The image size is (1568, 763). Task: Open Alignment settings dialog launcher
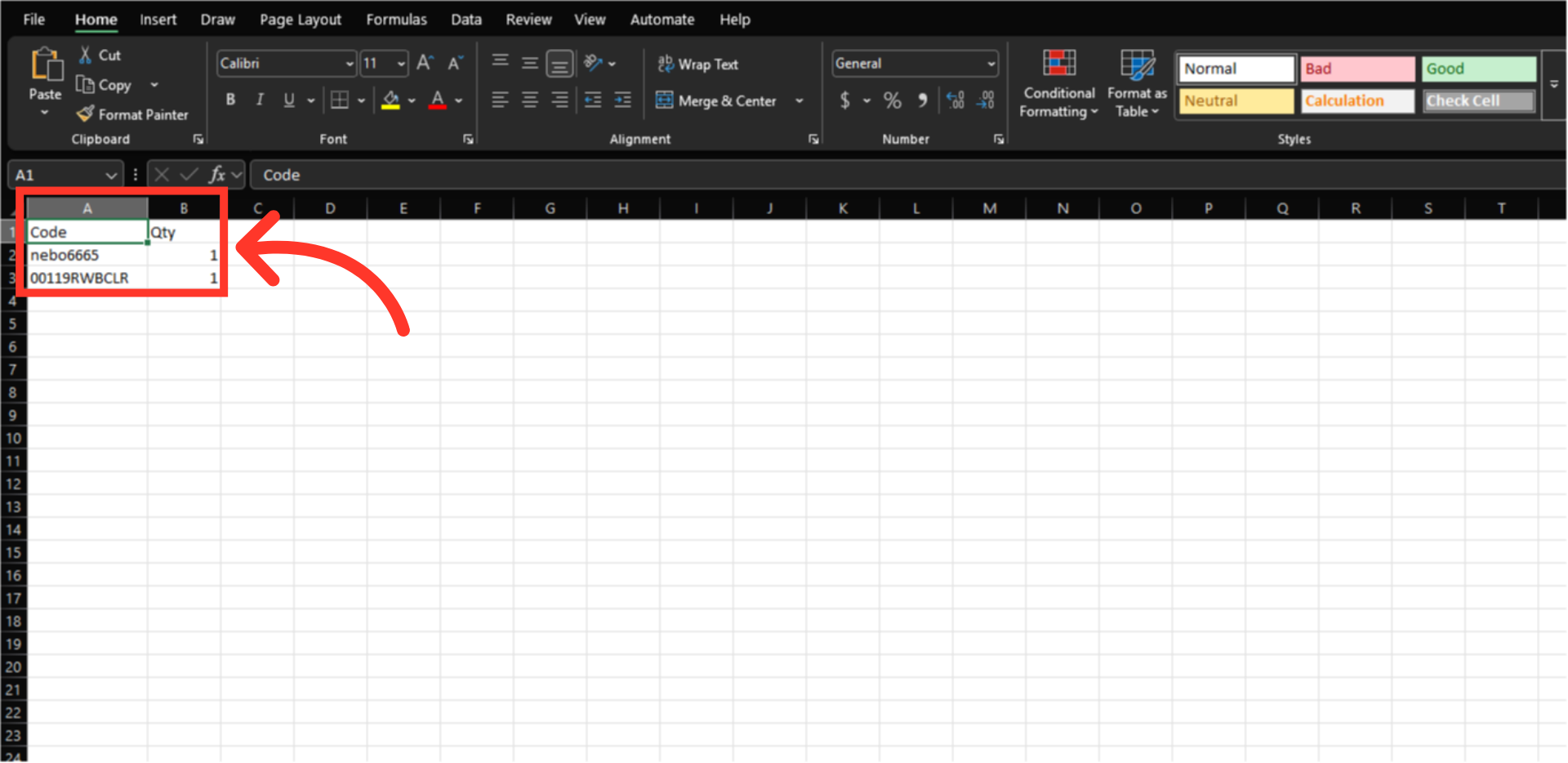[813, 139]
